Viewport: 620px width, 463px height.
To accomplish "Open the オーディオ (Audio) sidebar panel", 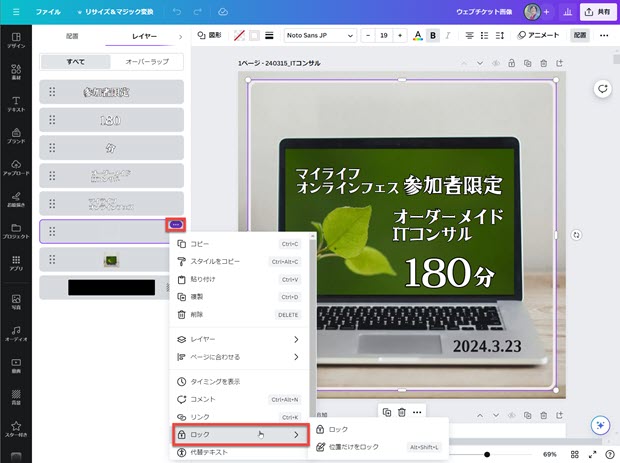I will click(x=16, y=333).
